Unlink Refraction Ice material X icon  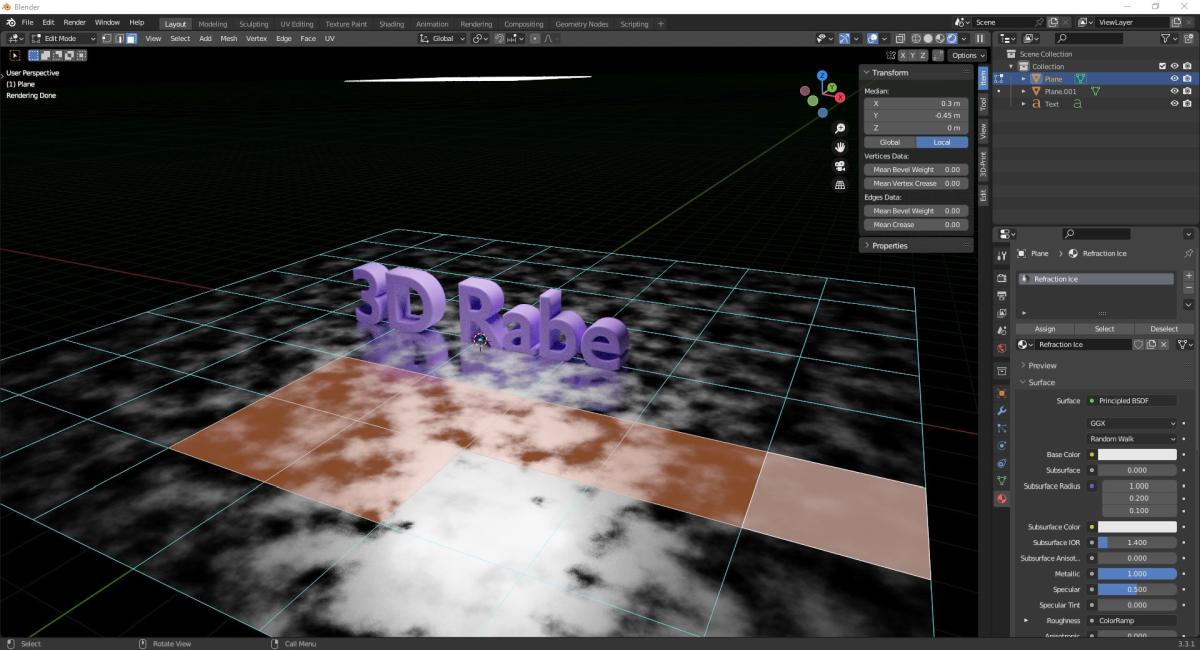click(x=1164, y=344)
